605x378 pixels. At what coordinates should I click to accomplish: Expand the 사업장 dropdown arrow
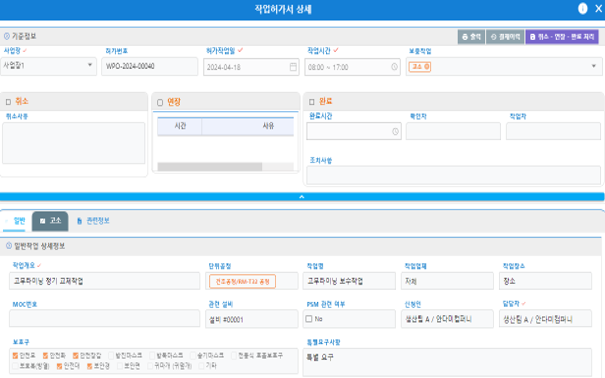(x=90, y=65)
